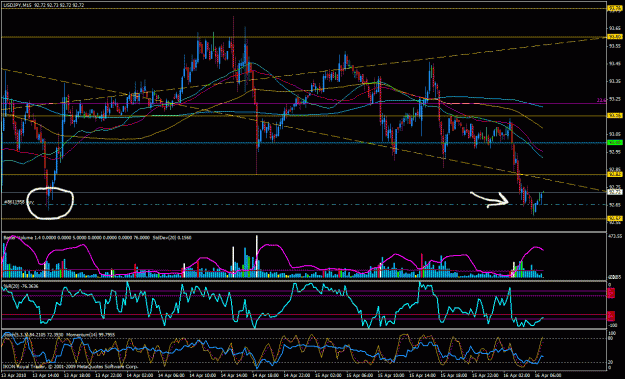Click the 14 Apr 18:00 time label
The image size is (625, 379).
[x=265, y=375]
